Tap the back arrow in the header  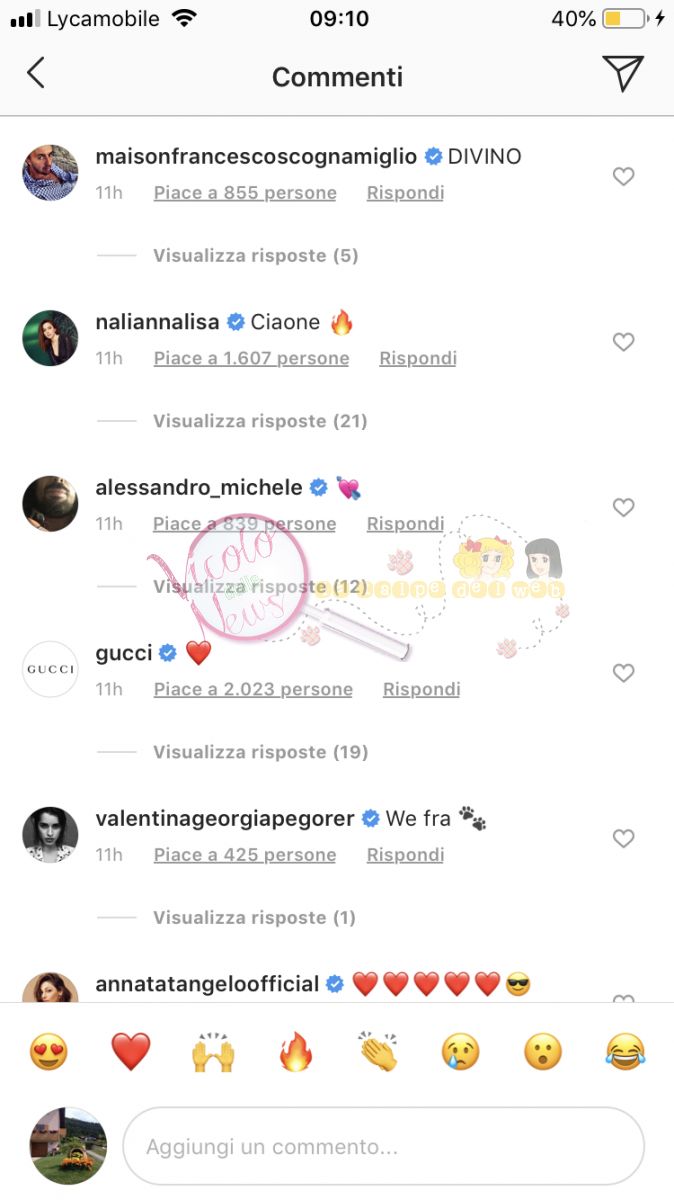pos(36,73)
